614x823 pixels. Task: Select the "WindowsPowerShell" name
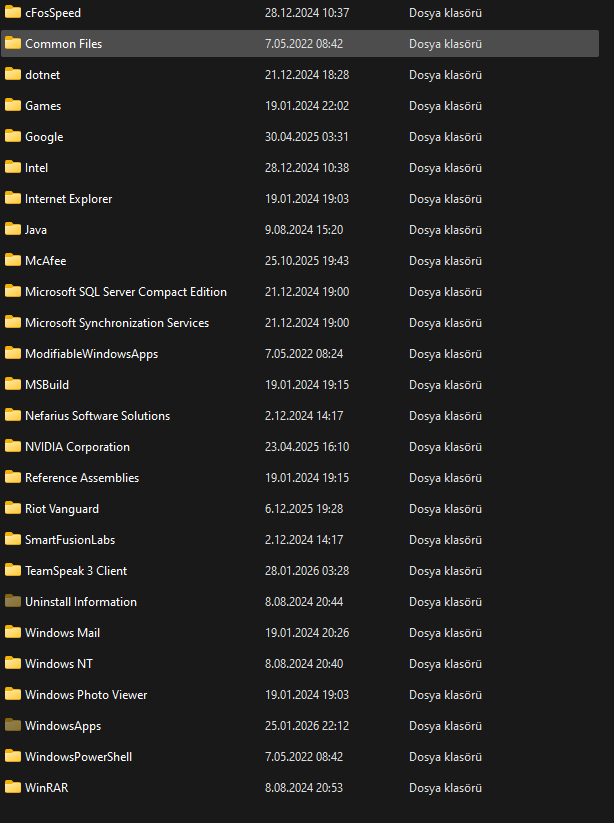[x=79, y=756]
